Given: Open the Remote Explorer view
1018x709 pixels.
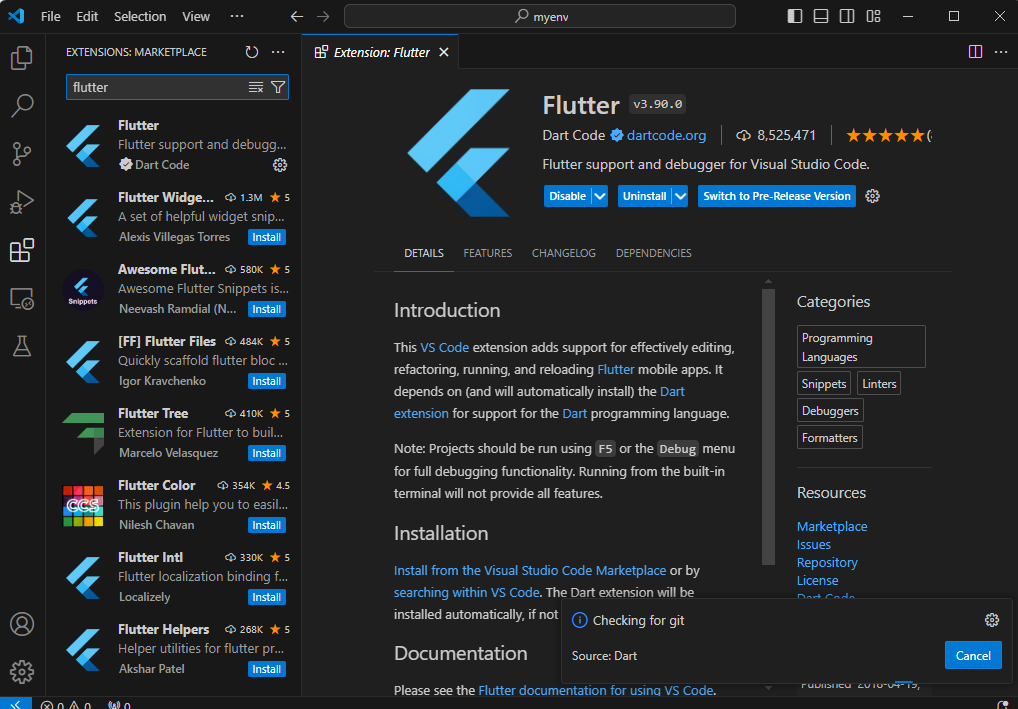Looking at the screenshot, I should click(x=22, y=299).
